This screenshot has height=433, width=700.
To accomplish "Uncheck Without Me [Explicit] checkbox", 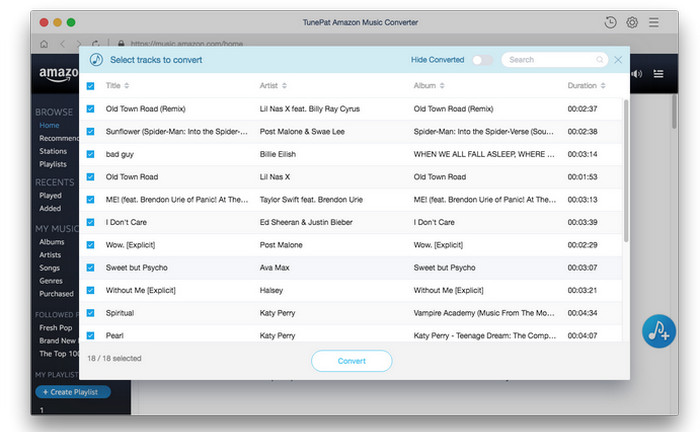I will click(x=91, y=290).
